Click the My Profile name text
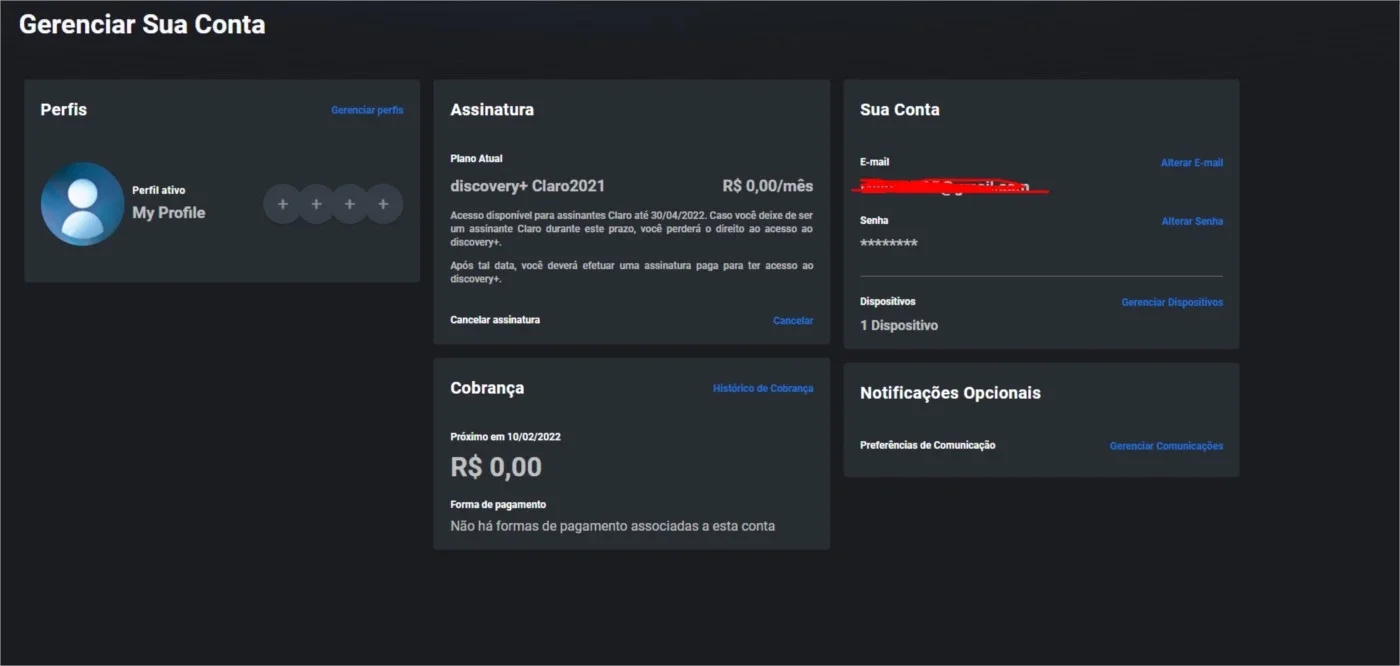This screenshot has height=666, width=1400. pyautogui.click(x=169, y=213)
